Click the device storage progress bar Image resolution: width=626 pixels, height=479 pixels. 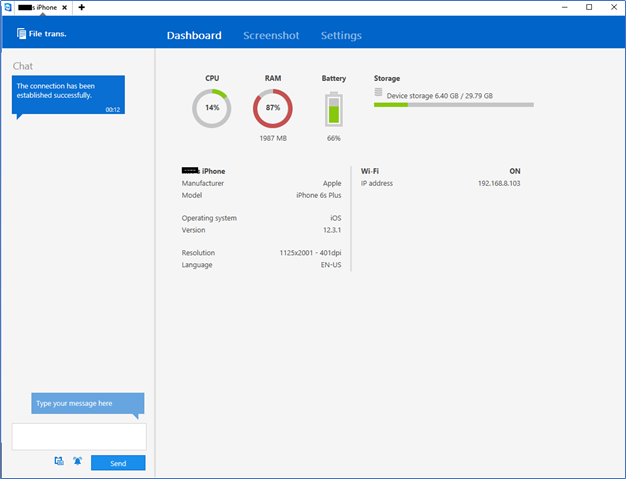[x=453, y=104]
